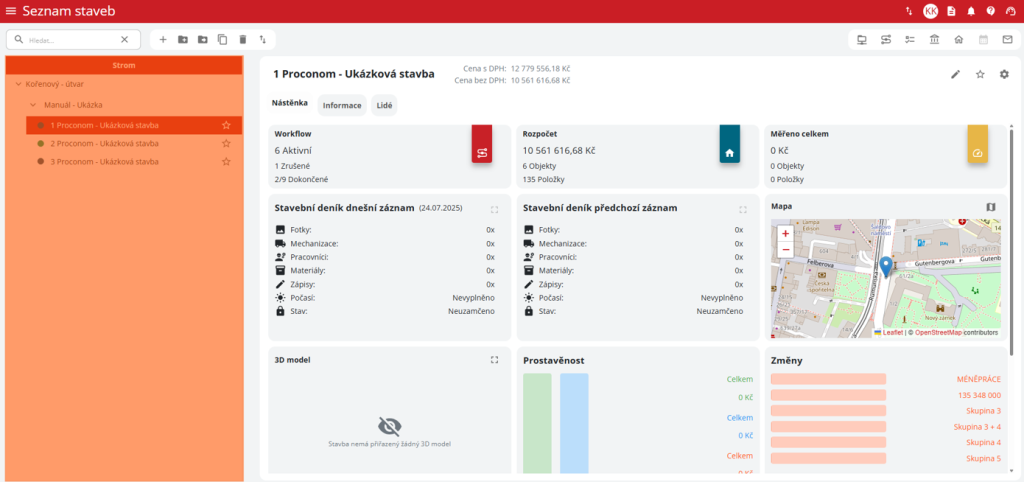1024x482 pixels.
Task: Click the bank building icon in toolbar
Action: pyautogui.click(x=934, y=40)
